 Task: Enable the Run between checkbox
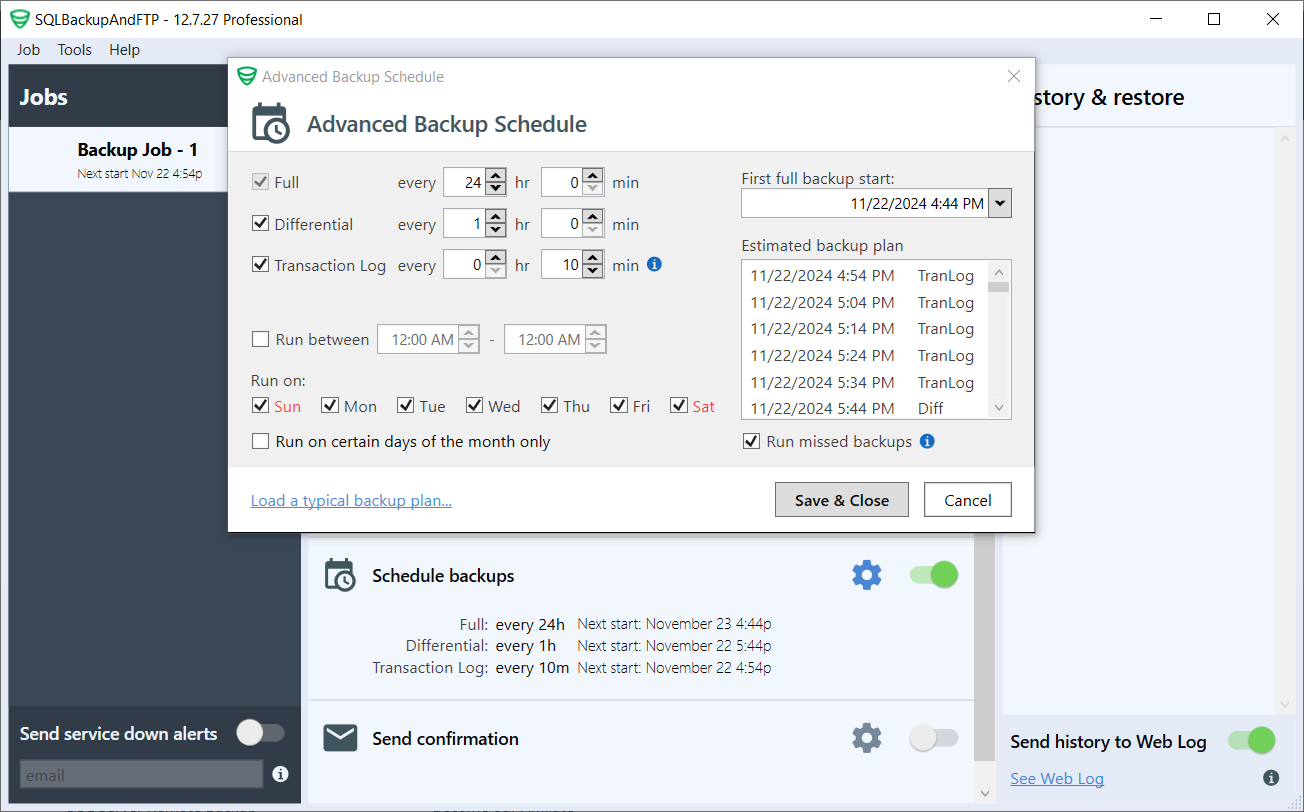click(260, 339)
